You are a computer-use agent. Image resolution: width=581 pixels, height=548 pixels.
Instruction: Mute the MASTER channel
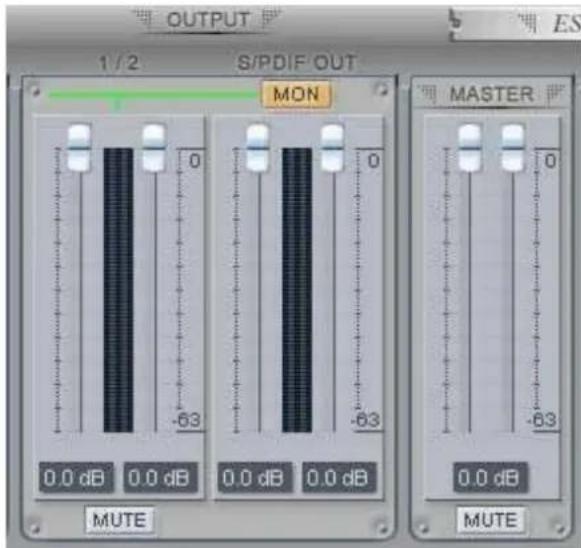click(x=491, y=519)
